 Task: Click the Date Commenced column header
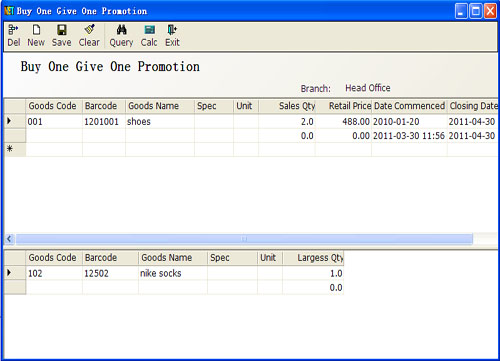pyautogui.click(x=409, y=106)
